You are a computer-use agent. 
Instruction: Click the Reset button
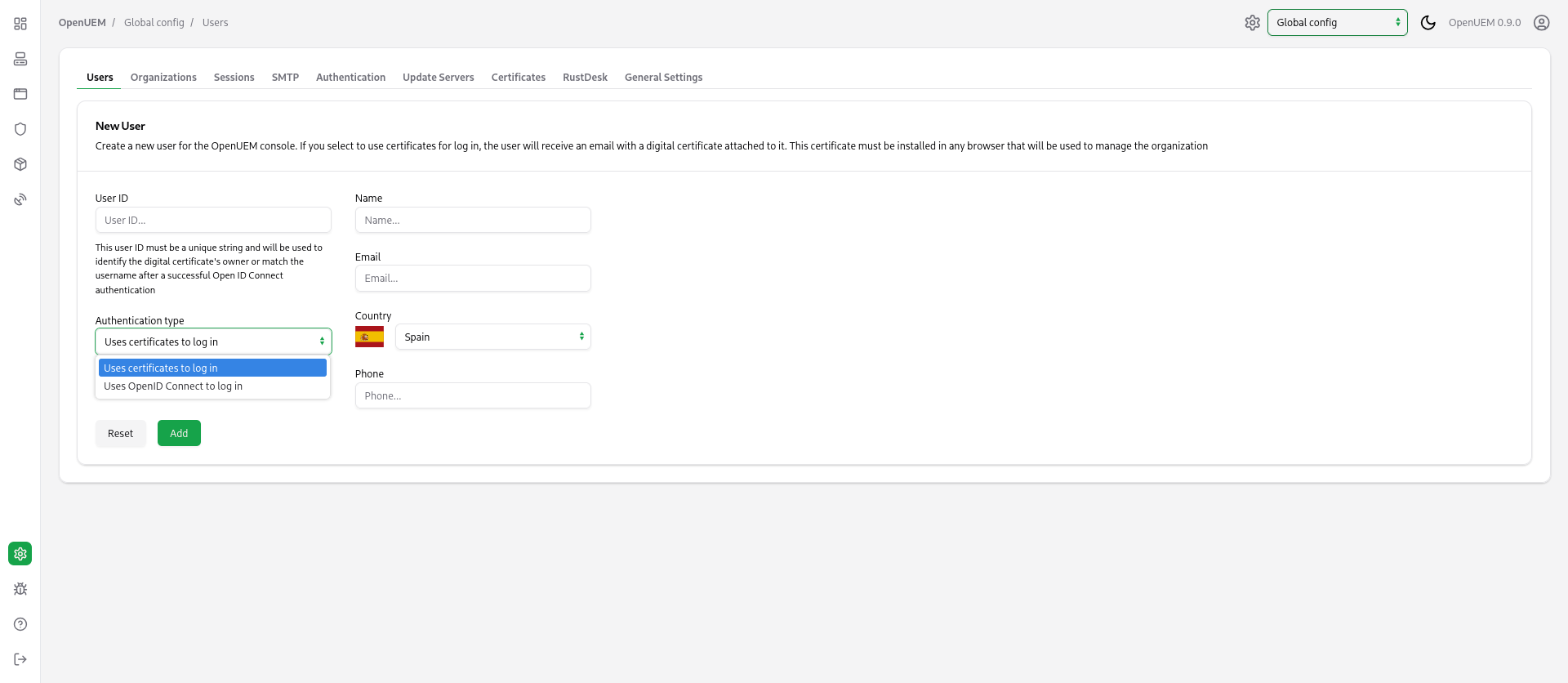click(x=121, y=434)
